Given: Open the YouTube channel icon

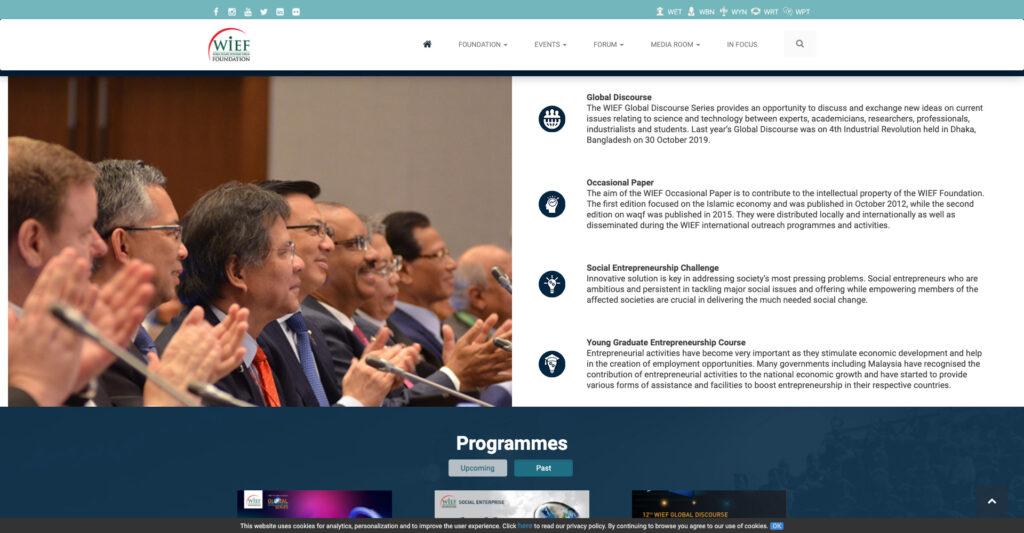Looking at the screenshot, I should [x=248, y=12].
